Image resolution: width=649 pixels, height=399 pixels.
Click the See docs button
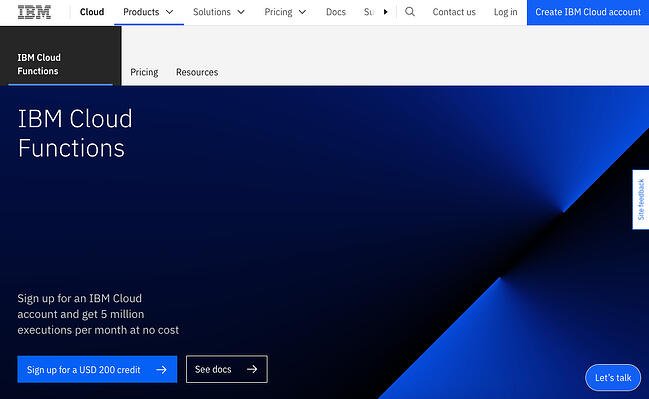pos(227,369)
